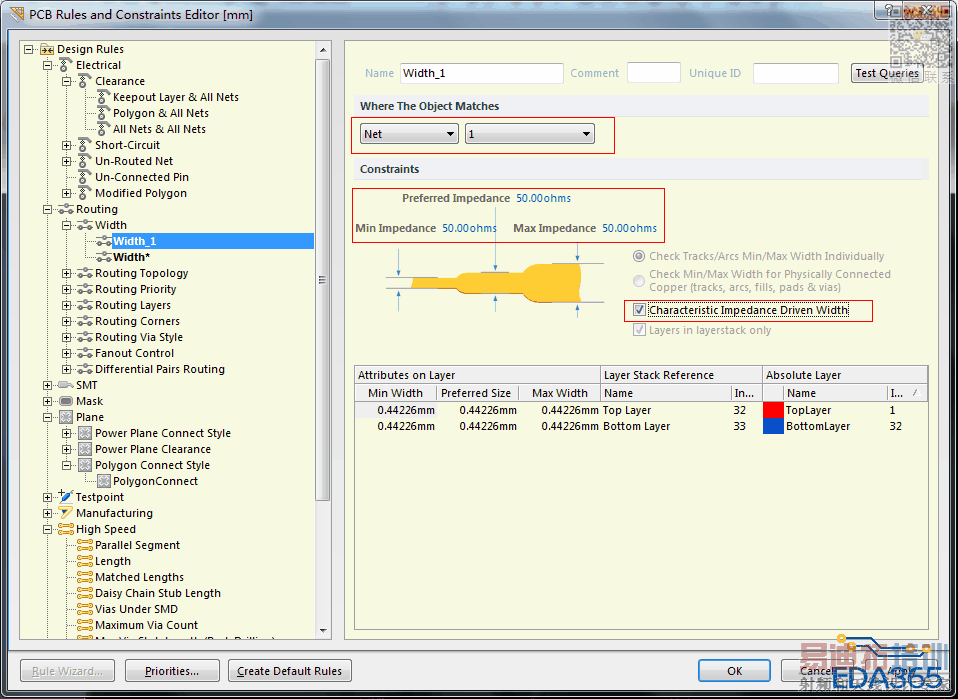This screenshot has height=699, width=958.
Task: Click the Rule Wizard button
Action: point(68,670)
